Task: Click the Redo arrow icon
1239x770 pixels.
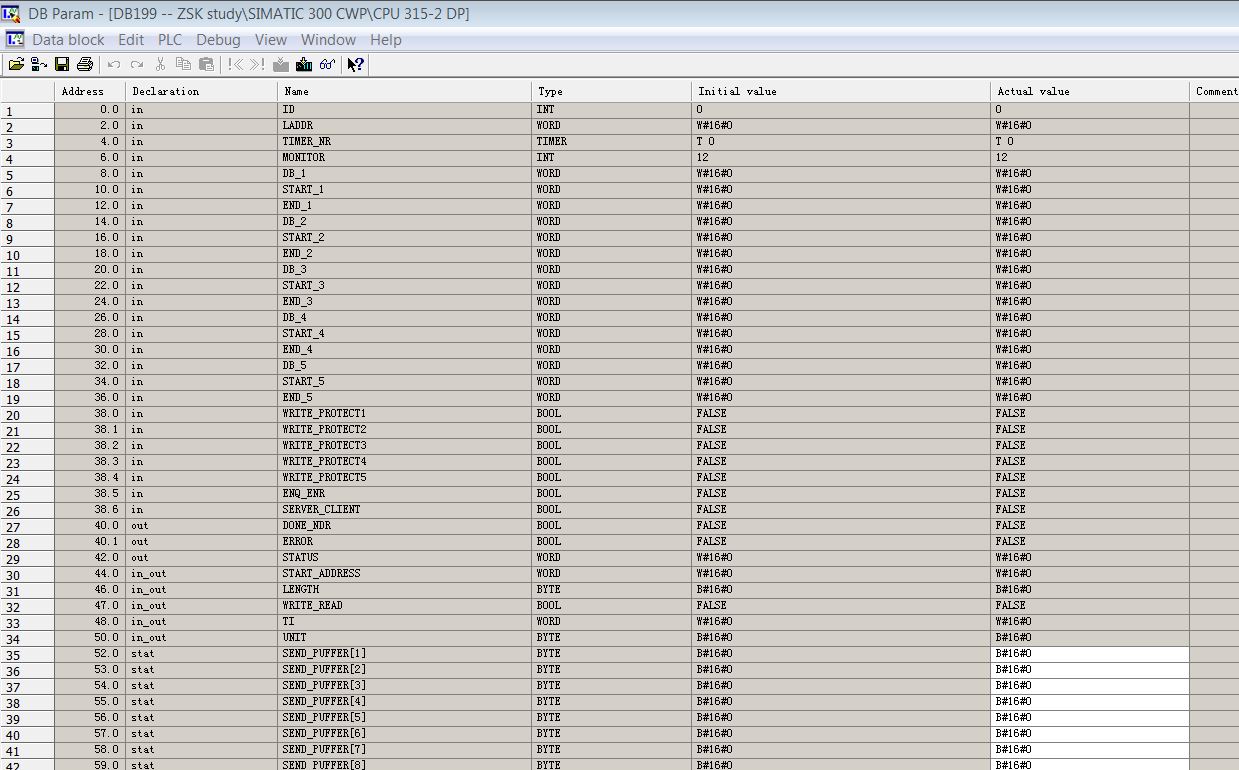Action: coord(137,64)
